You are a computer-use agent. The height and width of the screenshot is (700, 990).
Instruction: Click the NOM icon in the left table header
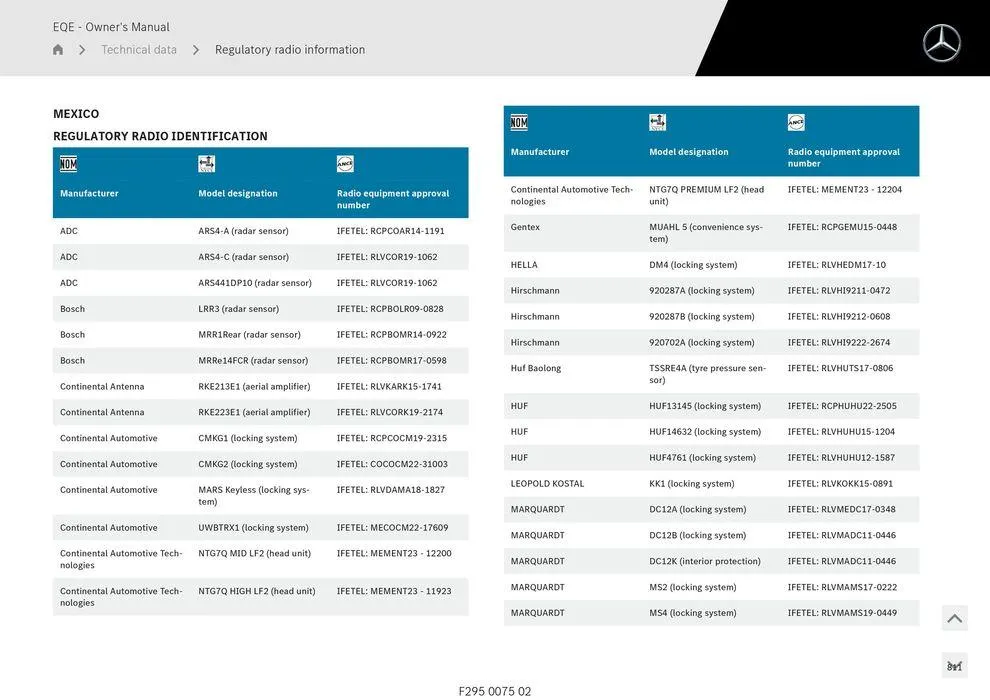click(x=68, y=164)
